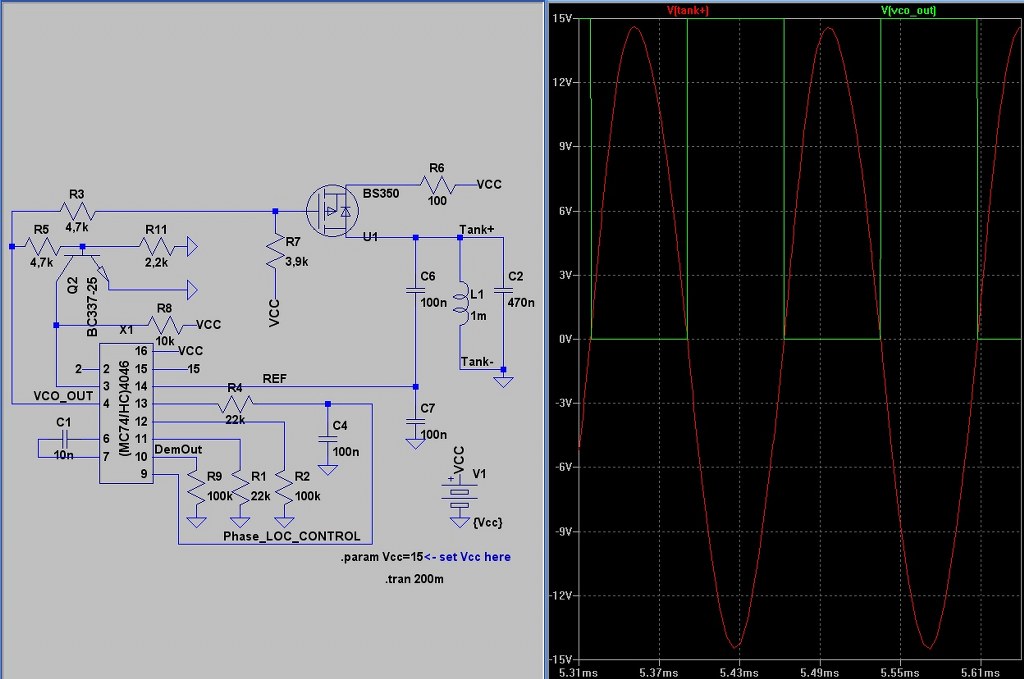
Task: Select the C1 10n capacitor symbol
Action: [x=64, y=439]
